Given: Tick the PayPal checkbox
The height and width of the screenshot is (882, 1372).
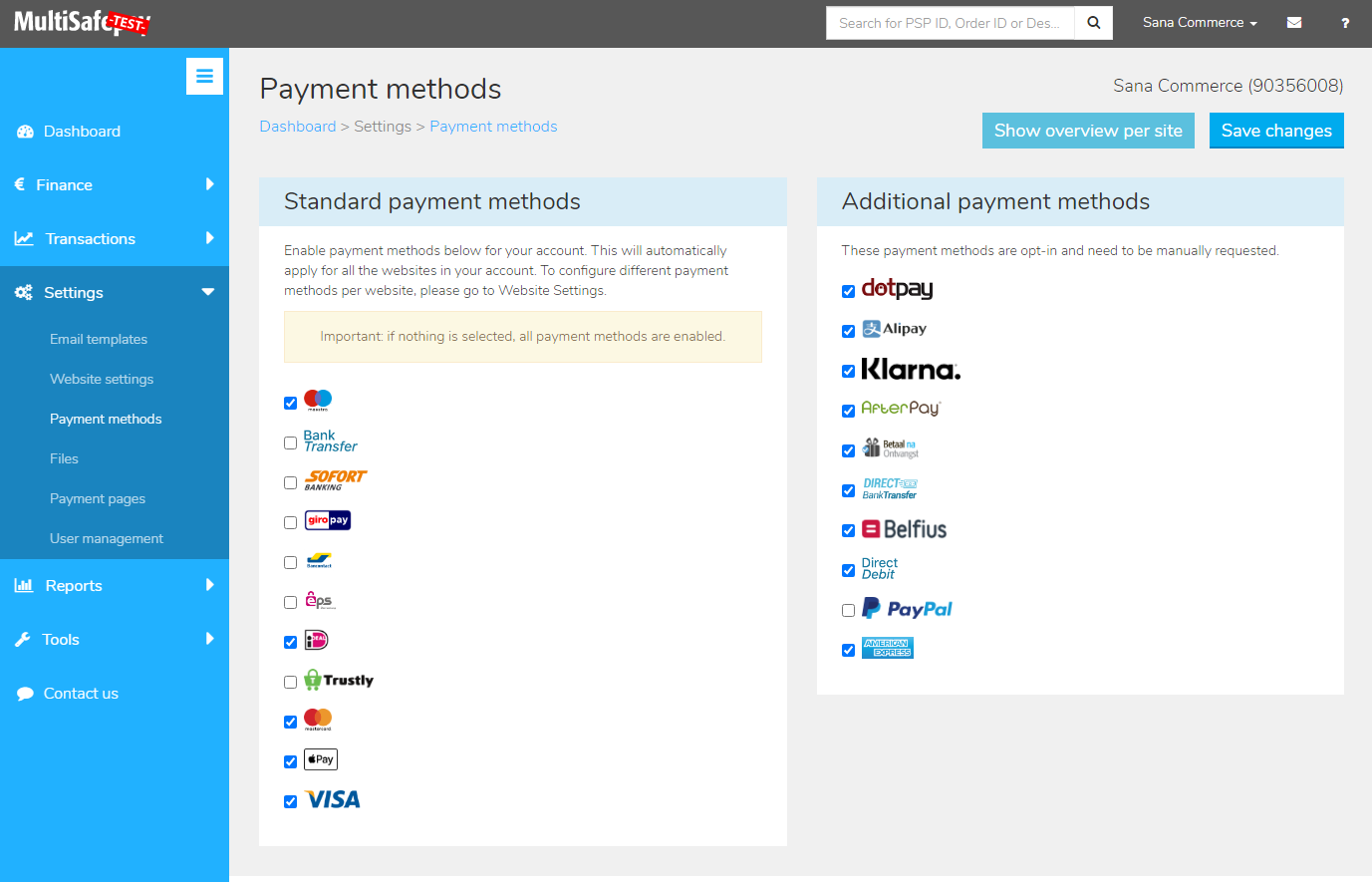Looking at the screenshot, I should [848, 610].
